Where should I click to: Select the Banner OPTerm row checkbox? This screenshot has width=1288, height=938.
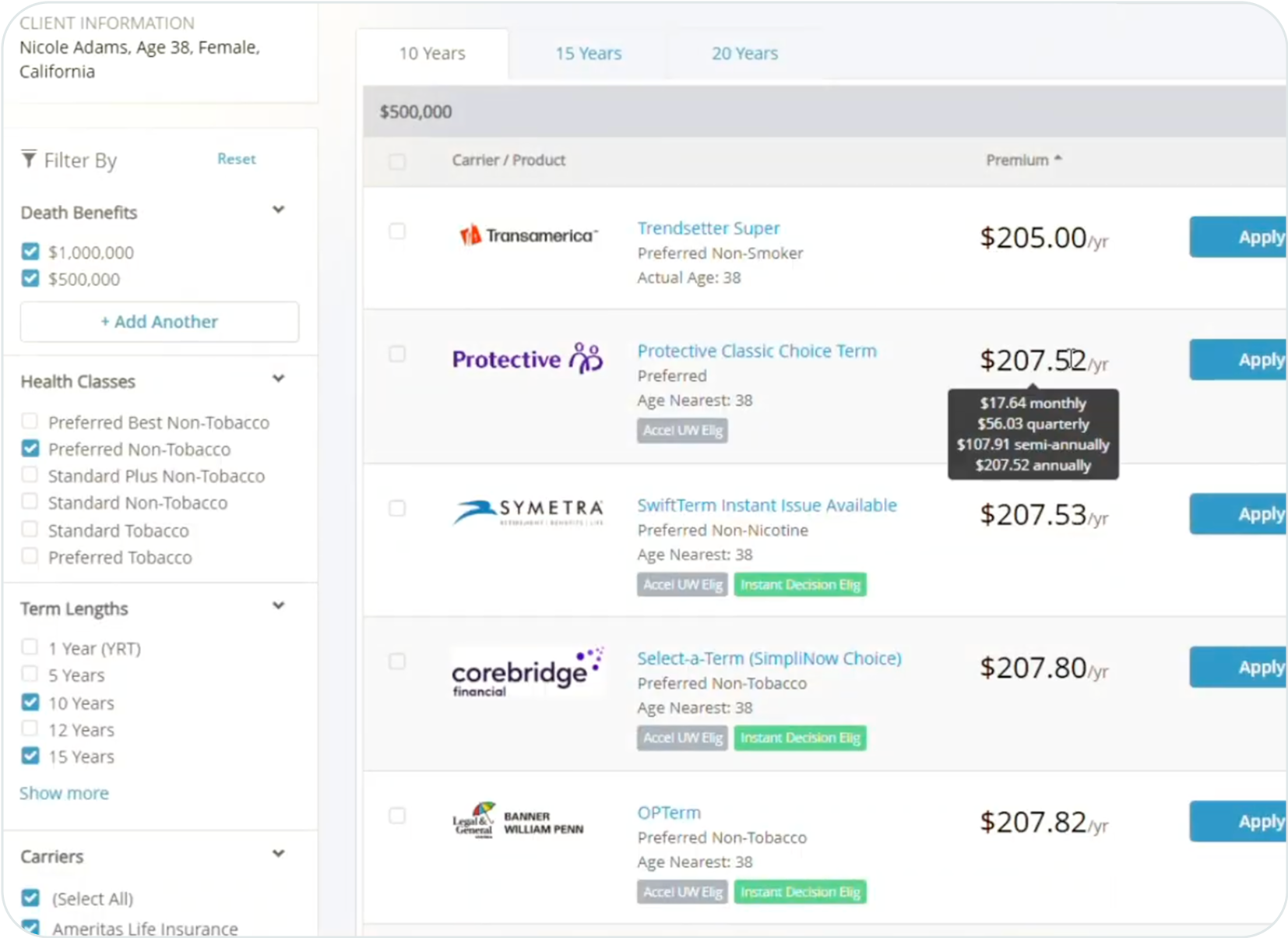pos(397,816)
